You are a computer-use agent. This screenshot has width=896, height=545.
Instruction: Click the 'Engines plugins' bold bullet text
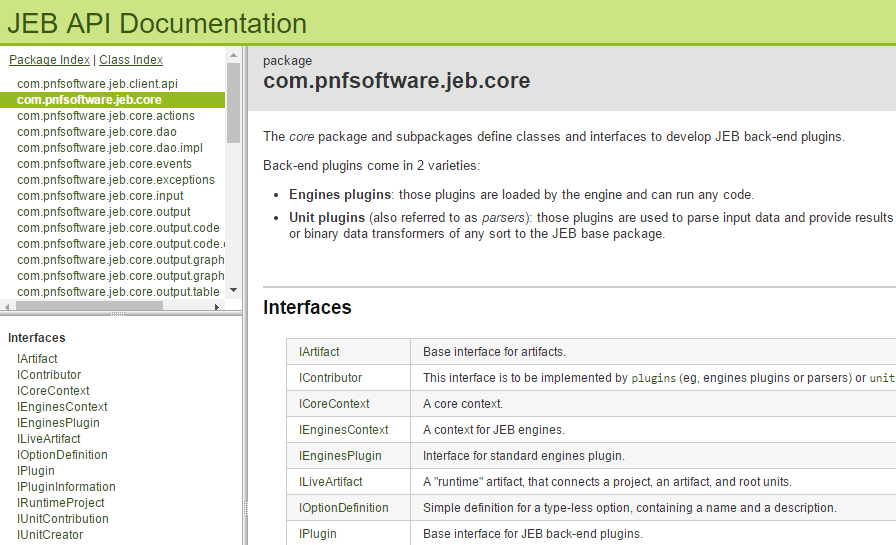340,195
